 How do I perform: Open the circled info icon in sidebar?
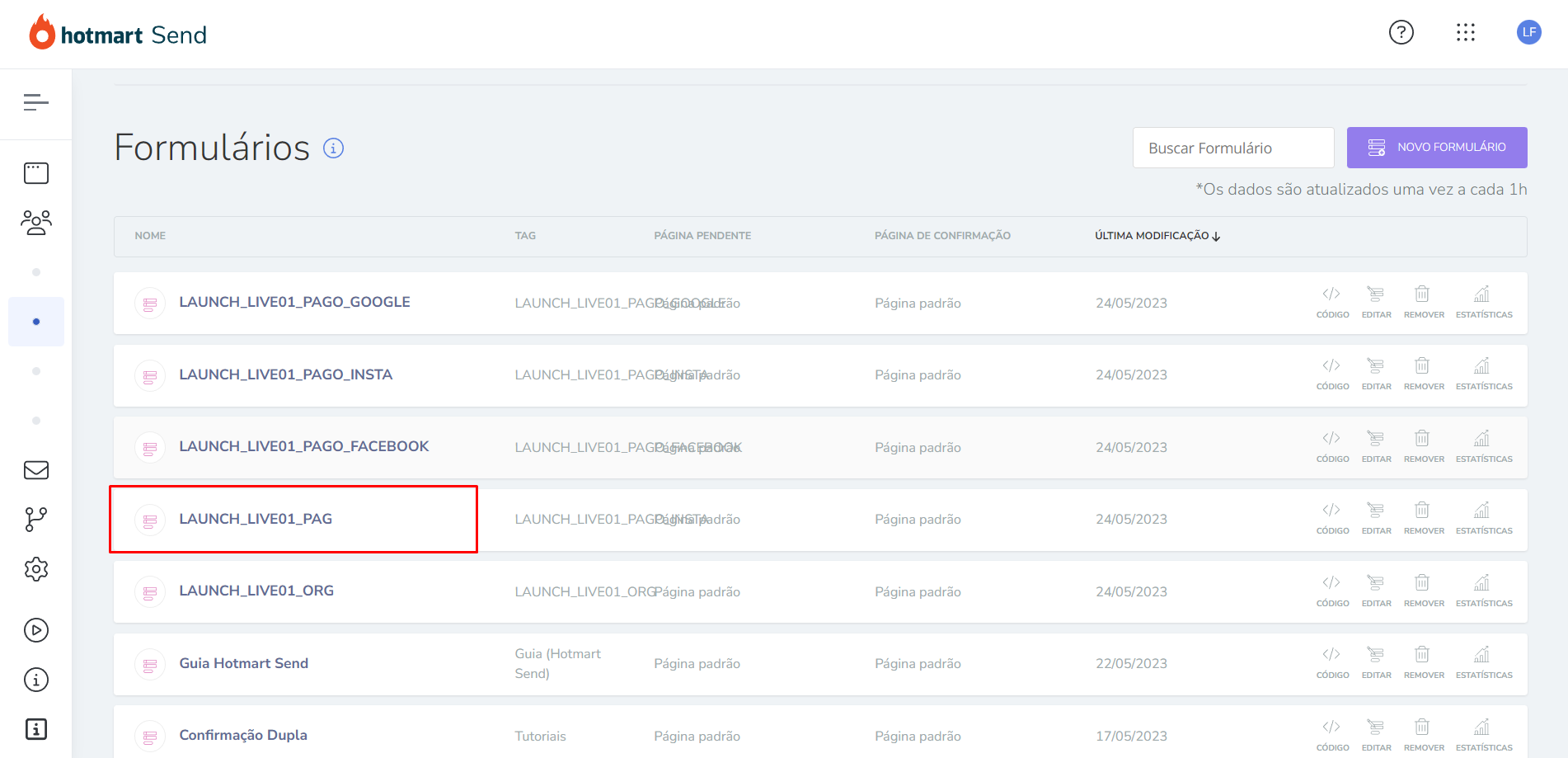(x=36, y=680)
